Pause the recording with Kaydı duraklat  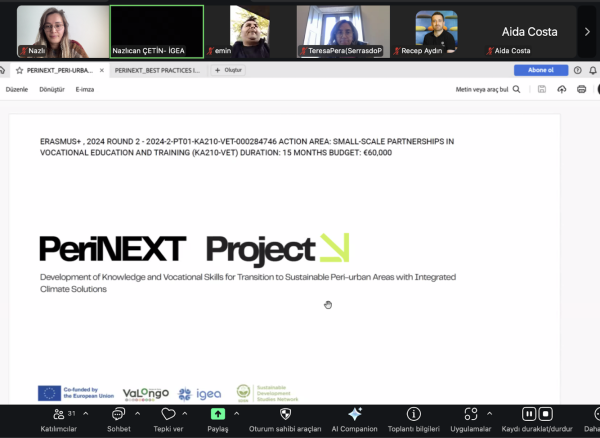pyautogui.click(x=529, y=414)
